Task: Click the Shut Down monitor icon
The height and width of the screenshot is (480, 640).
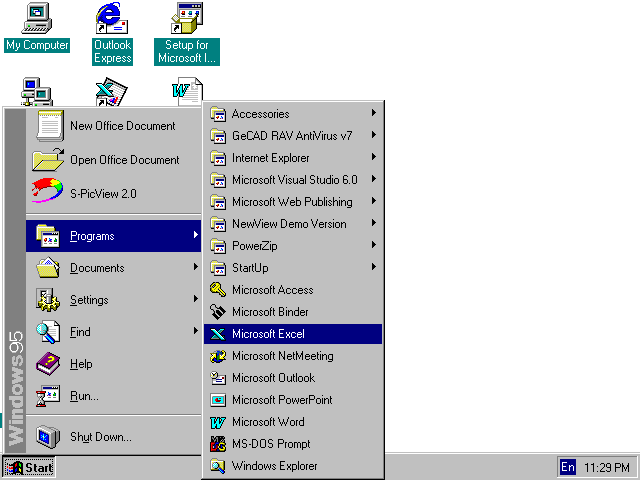Action: coord(48,437)
